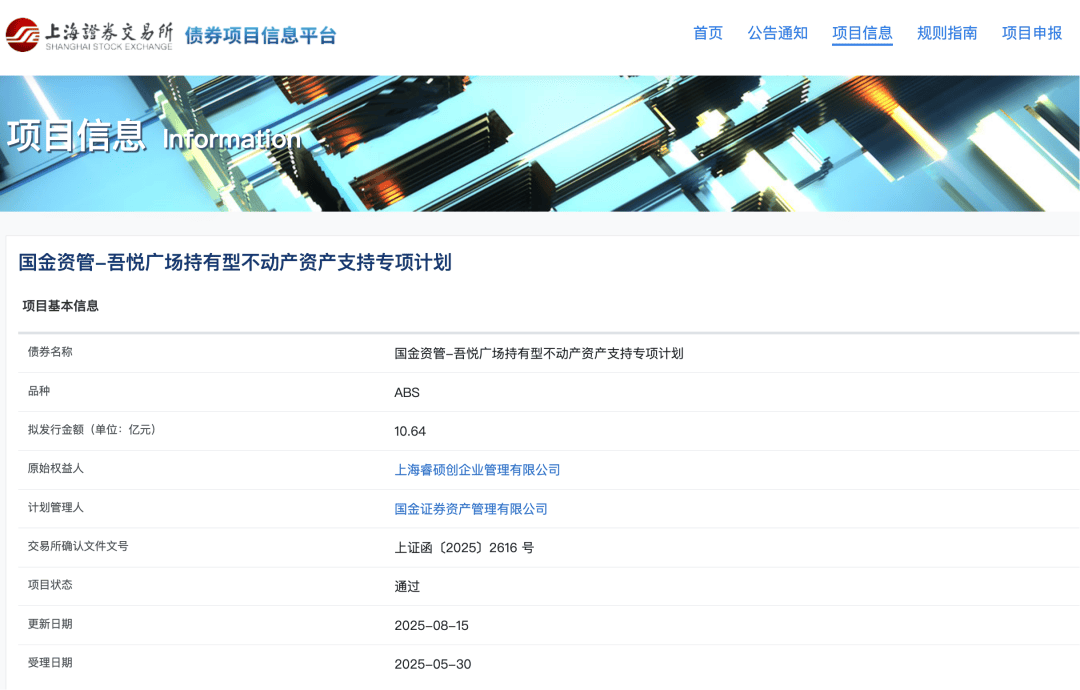Click the Shanghai Stock Exchange logo
The height and width of the screenshot is (690, 1080).
(x=90, y=35)
